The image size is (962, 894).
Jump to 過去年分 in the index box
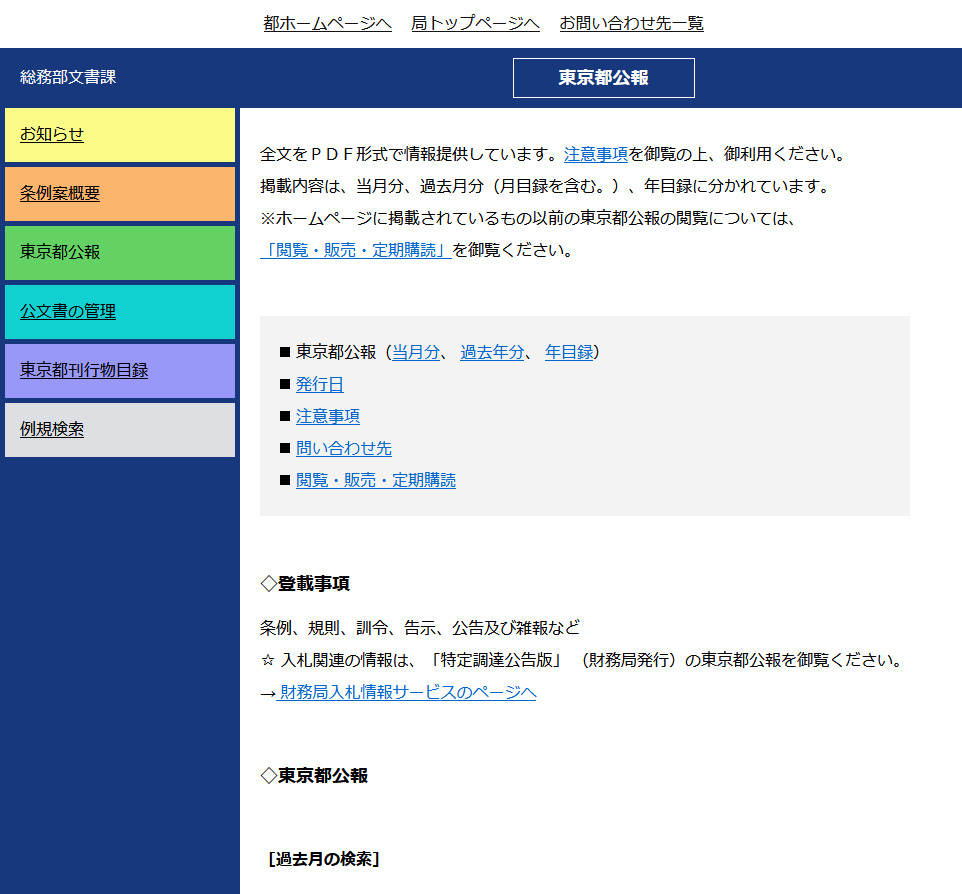pos(492,352)
